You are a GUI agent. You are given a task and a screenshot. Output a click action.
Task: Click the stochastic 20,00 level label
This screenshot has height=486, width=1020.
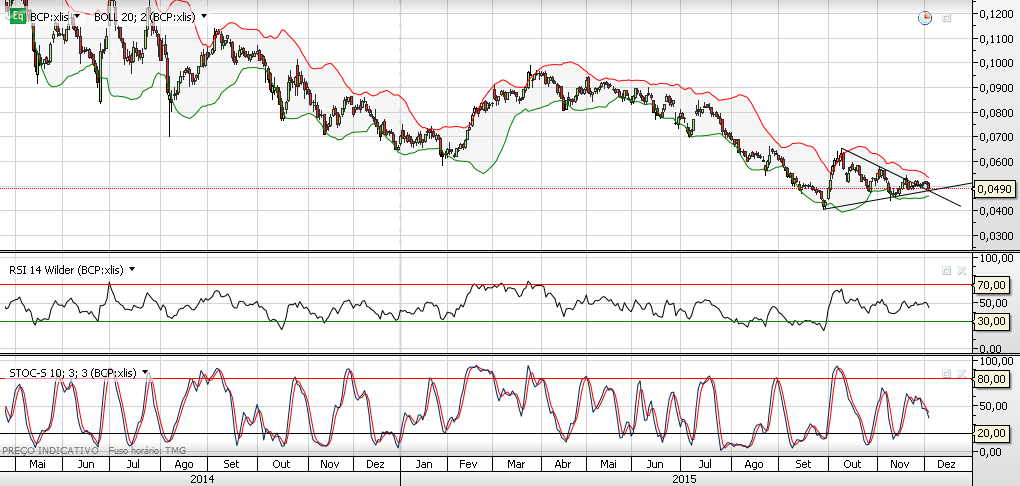click(x=994, y=433)
